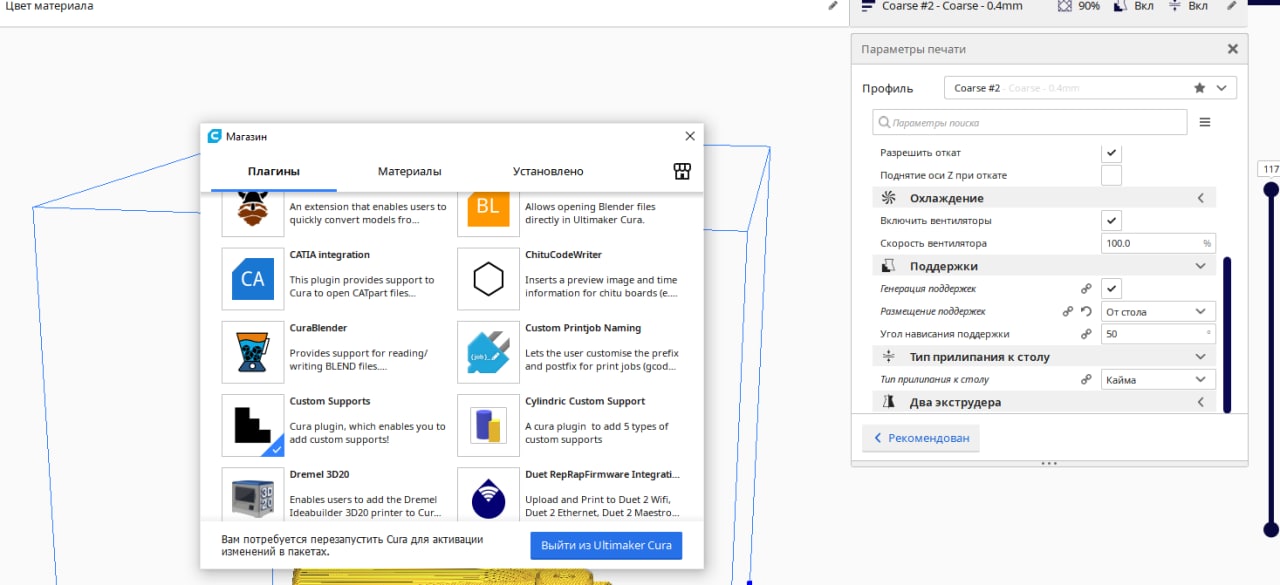The image size is (1280, 585).
Task: Switch to the Установлено tab
Action: [548, 172]
